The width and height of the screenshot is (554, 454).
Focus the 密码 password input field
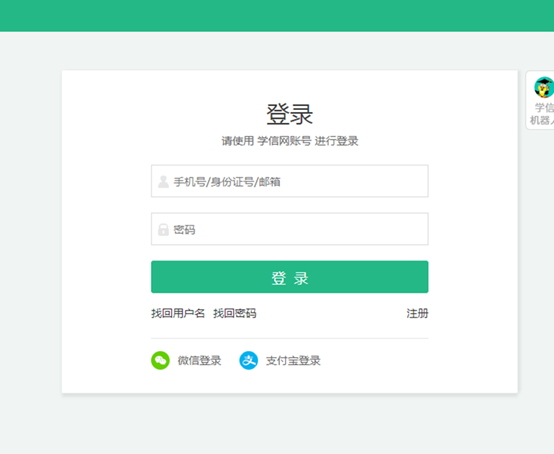pyautogui.click(x=290, y=229)
